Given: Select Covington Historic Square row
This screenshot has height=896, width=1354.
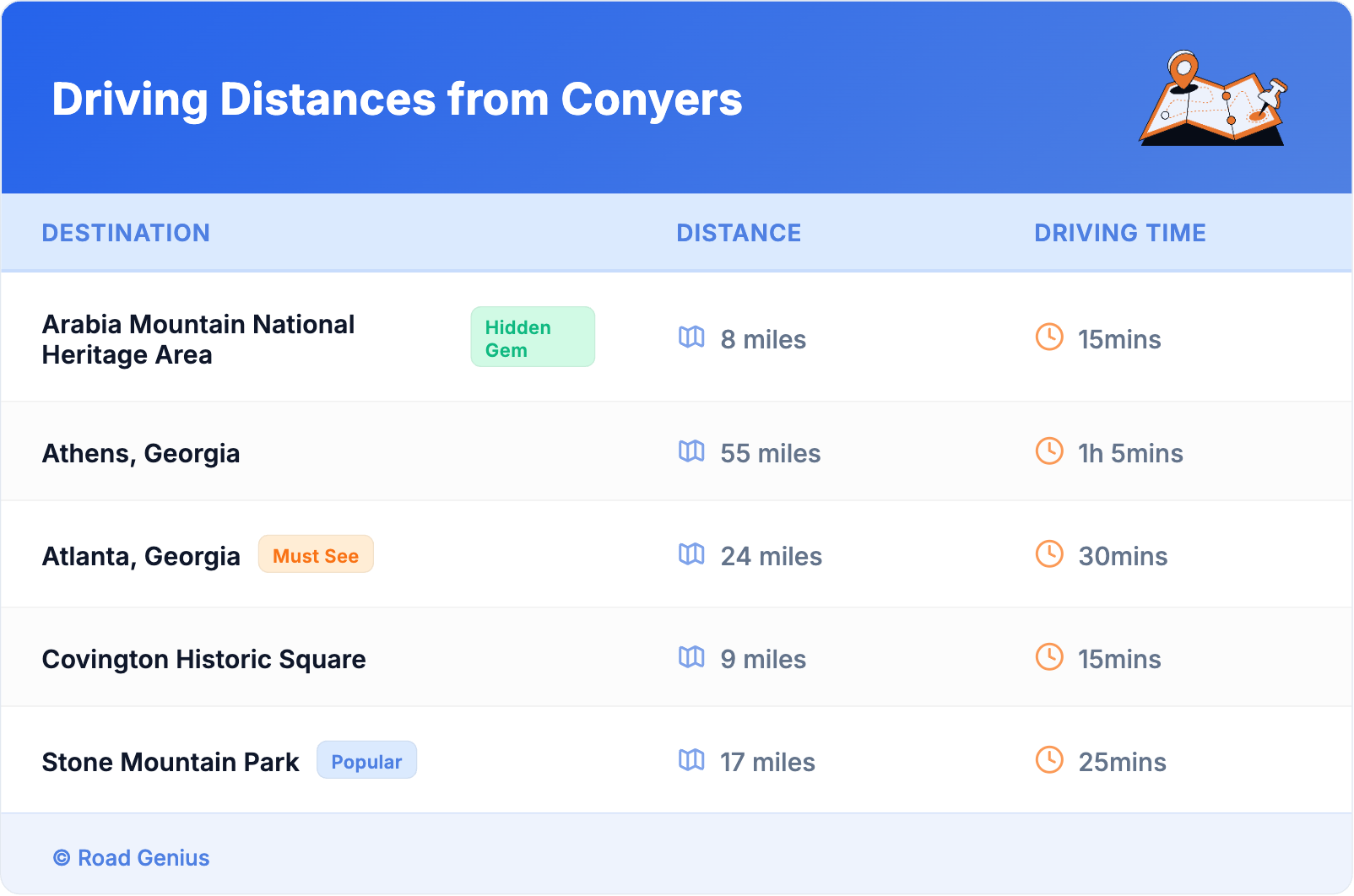Looking at the screenshot, I should (203, 660).
